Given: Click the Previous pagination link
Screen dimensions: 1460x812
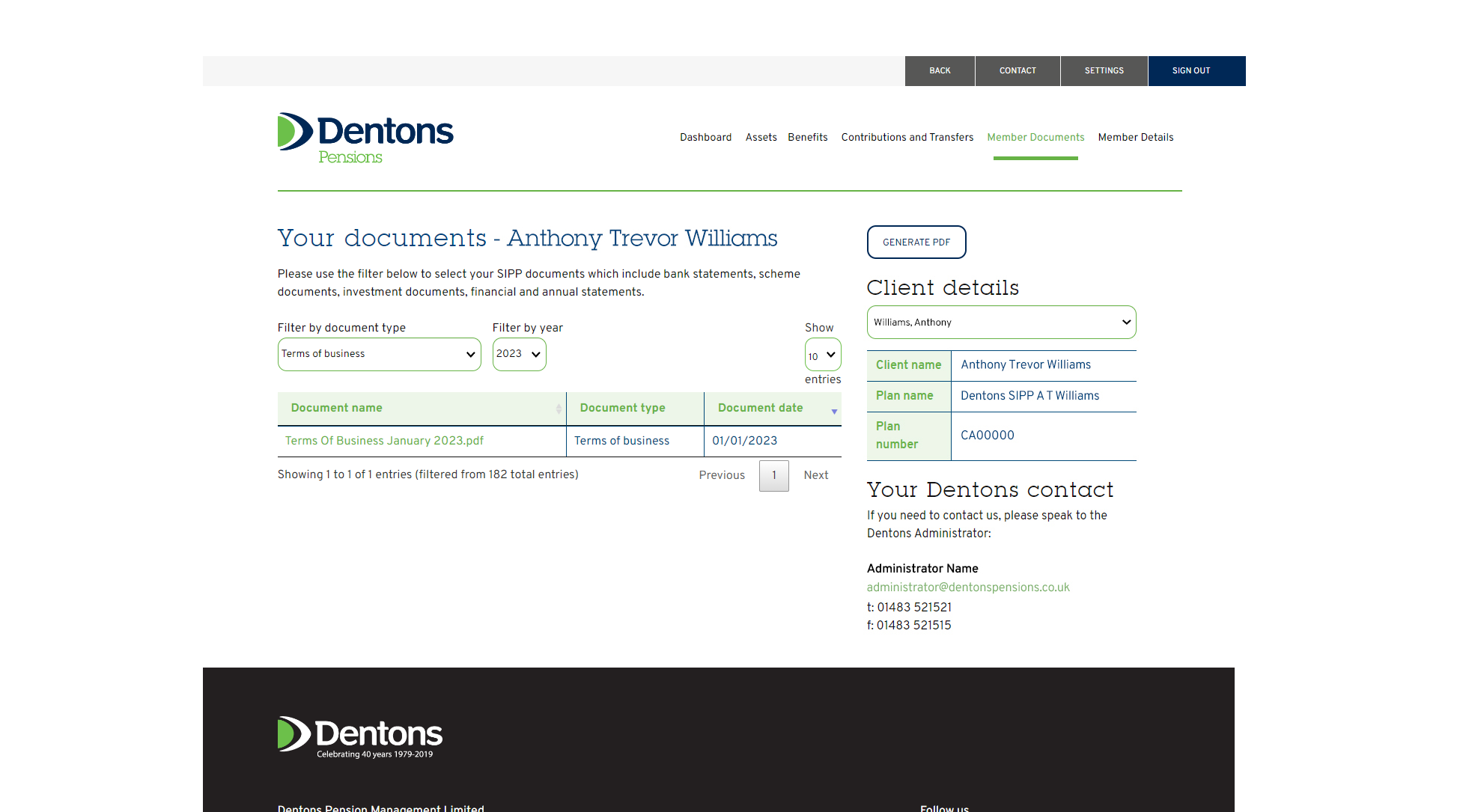Looking at the screenshot, I should (x=722, y=475).
